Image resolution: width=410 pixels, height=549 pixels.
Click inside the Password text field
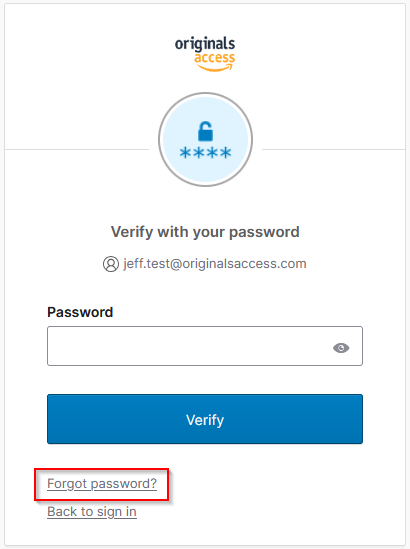[x=205, y=346]
